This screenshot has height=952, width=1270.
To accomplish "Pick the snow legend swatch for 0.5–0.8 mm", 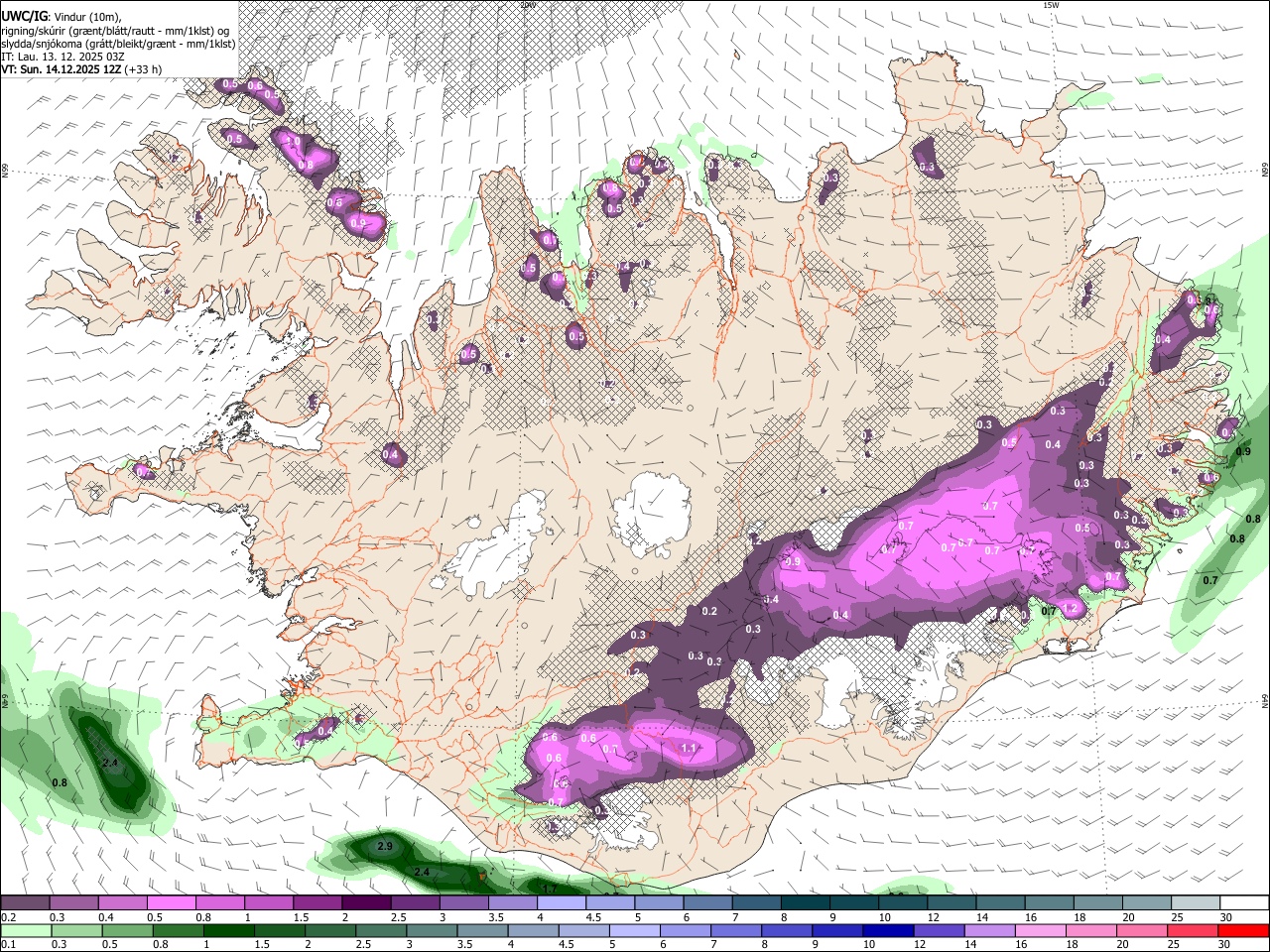I will pyautogui.click(x=171, y=902).
